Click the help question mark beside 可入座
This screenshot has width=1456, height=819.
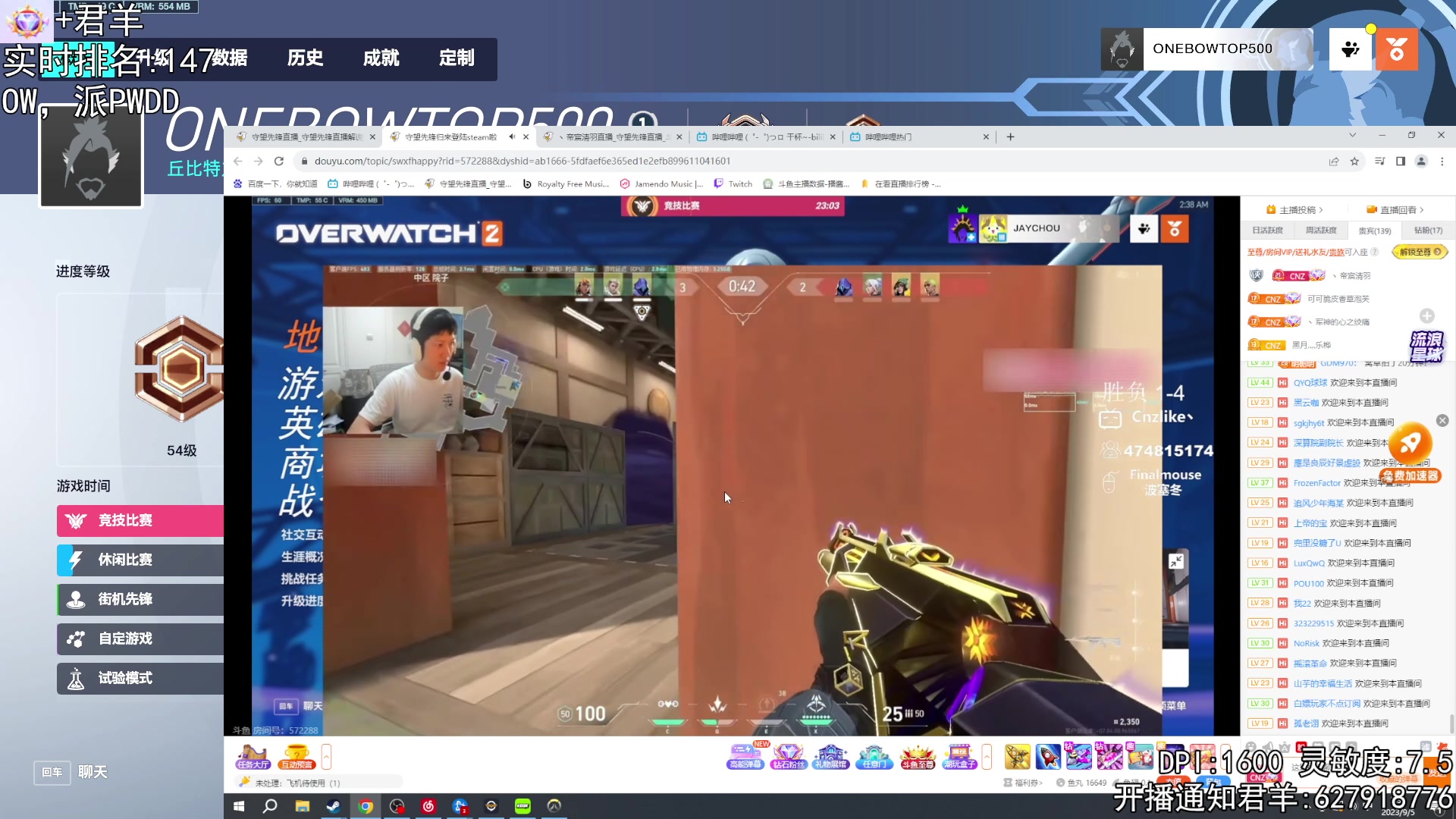point(1374,252)
